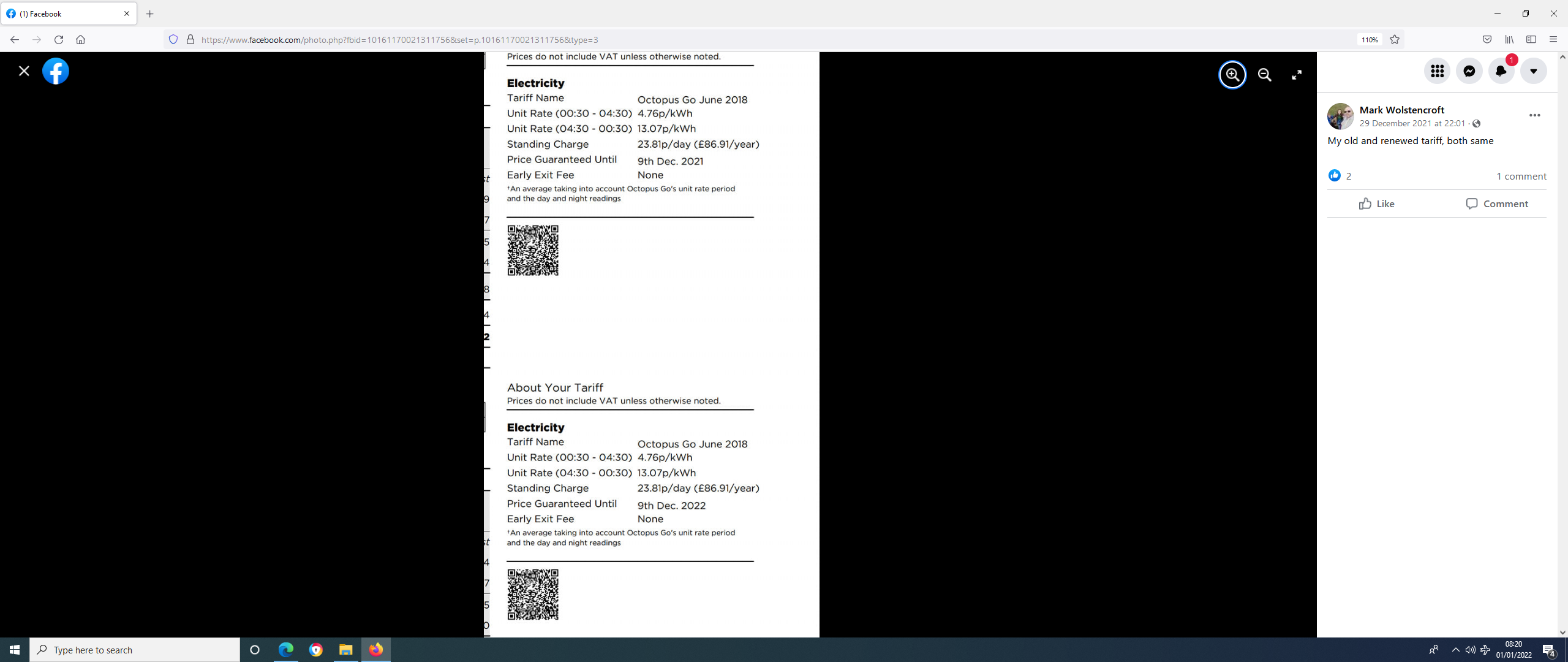Reload the page

59,40
